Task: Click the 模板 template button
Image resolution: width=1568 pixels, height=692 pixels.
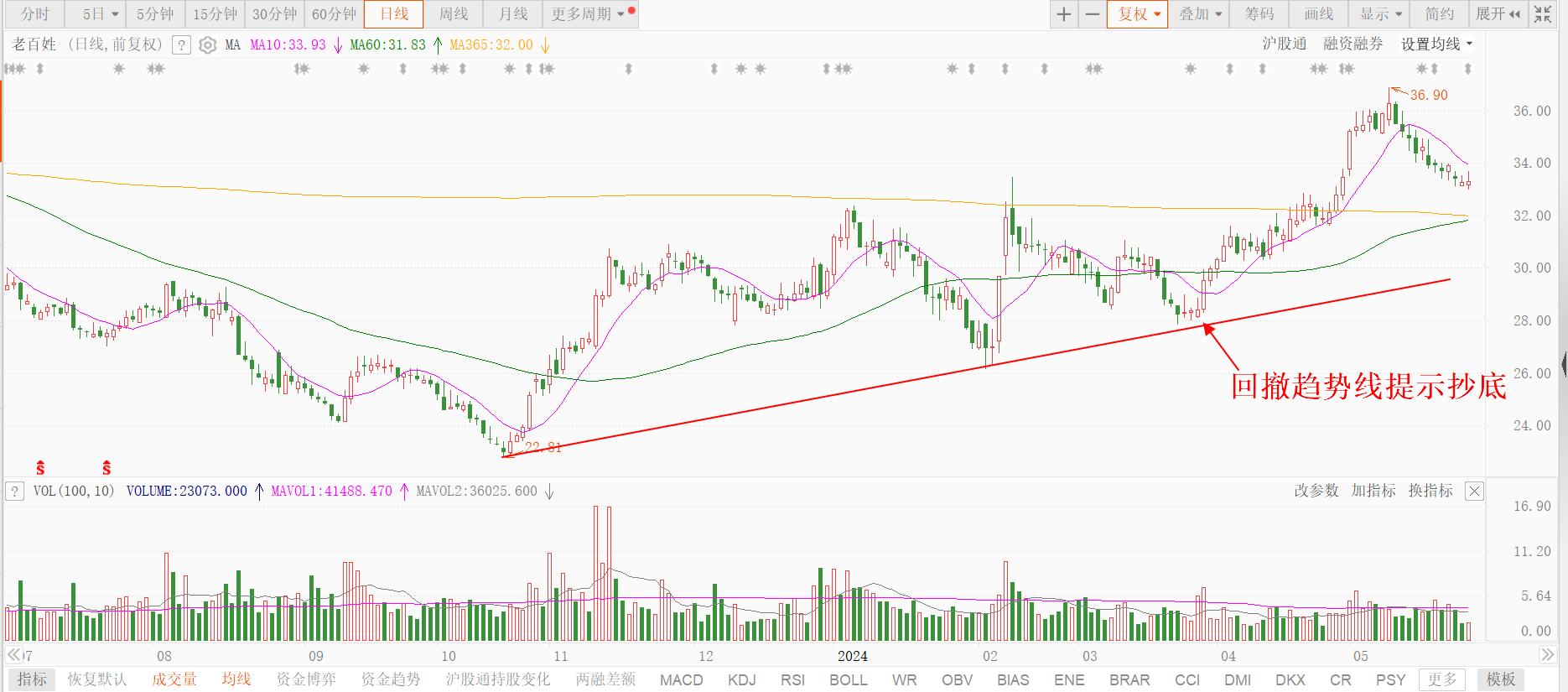Action: pos(1500,679)
